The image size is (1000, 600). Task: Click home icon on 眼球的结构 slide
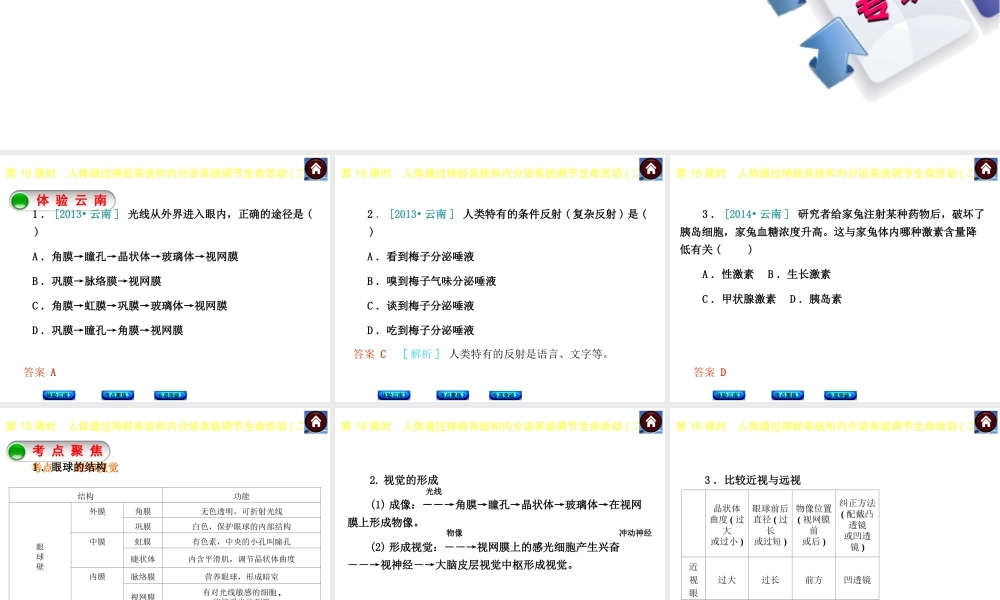(x=316, y=421)
